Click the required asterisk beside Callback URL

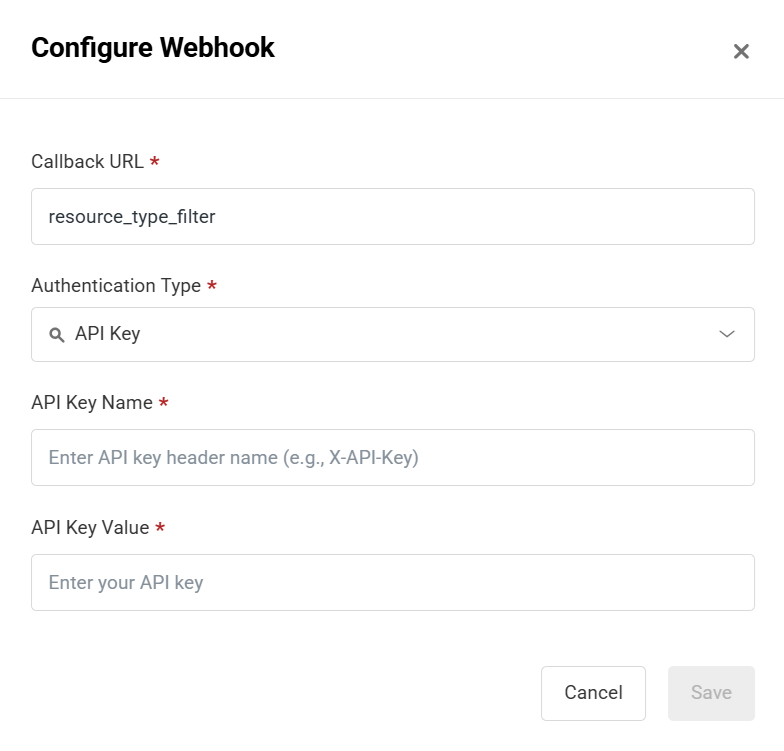pos(155,162)
